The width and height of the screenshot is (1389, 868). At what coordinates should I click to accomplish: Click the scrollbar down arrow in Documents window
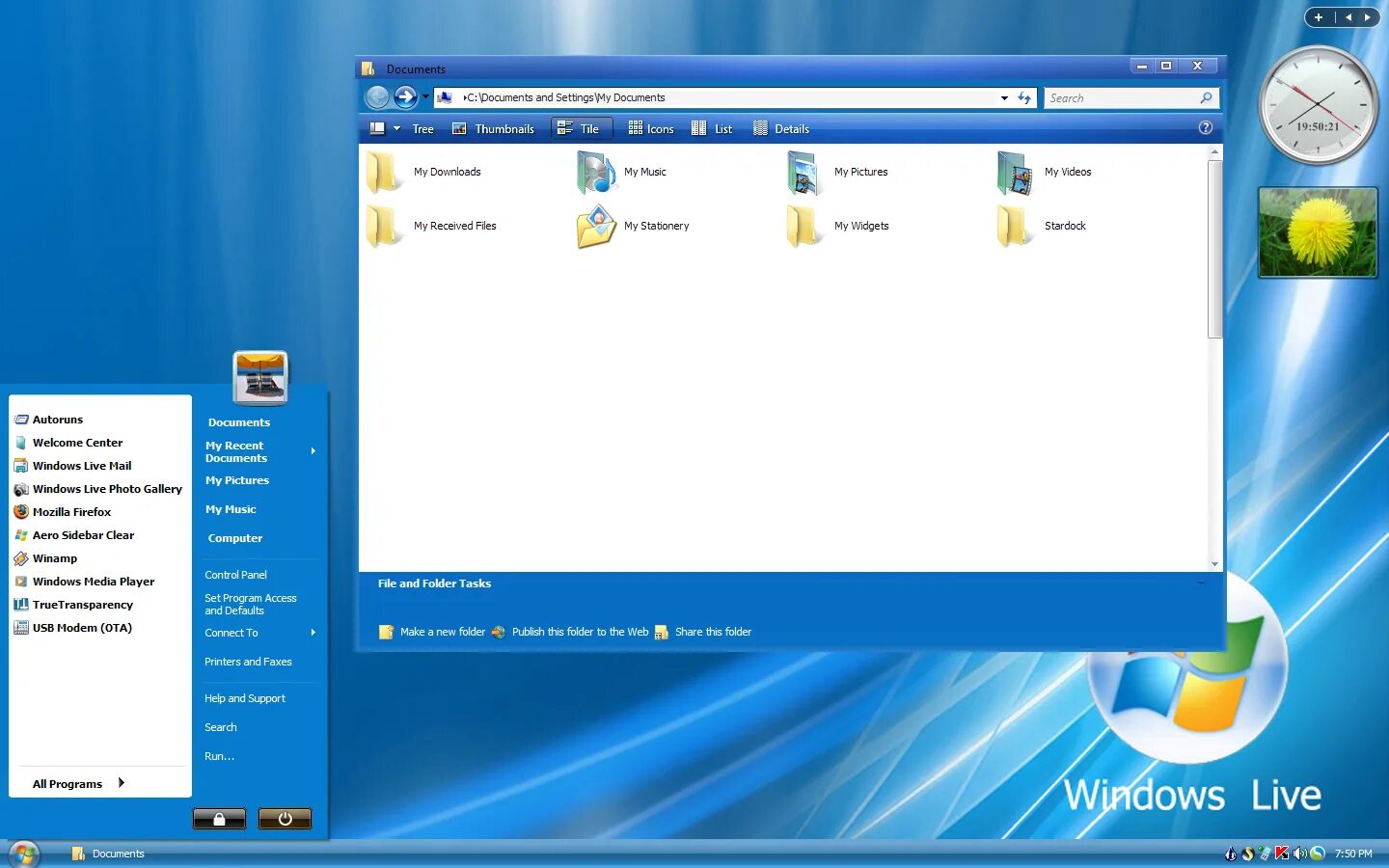[1214, 564]
